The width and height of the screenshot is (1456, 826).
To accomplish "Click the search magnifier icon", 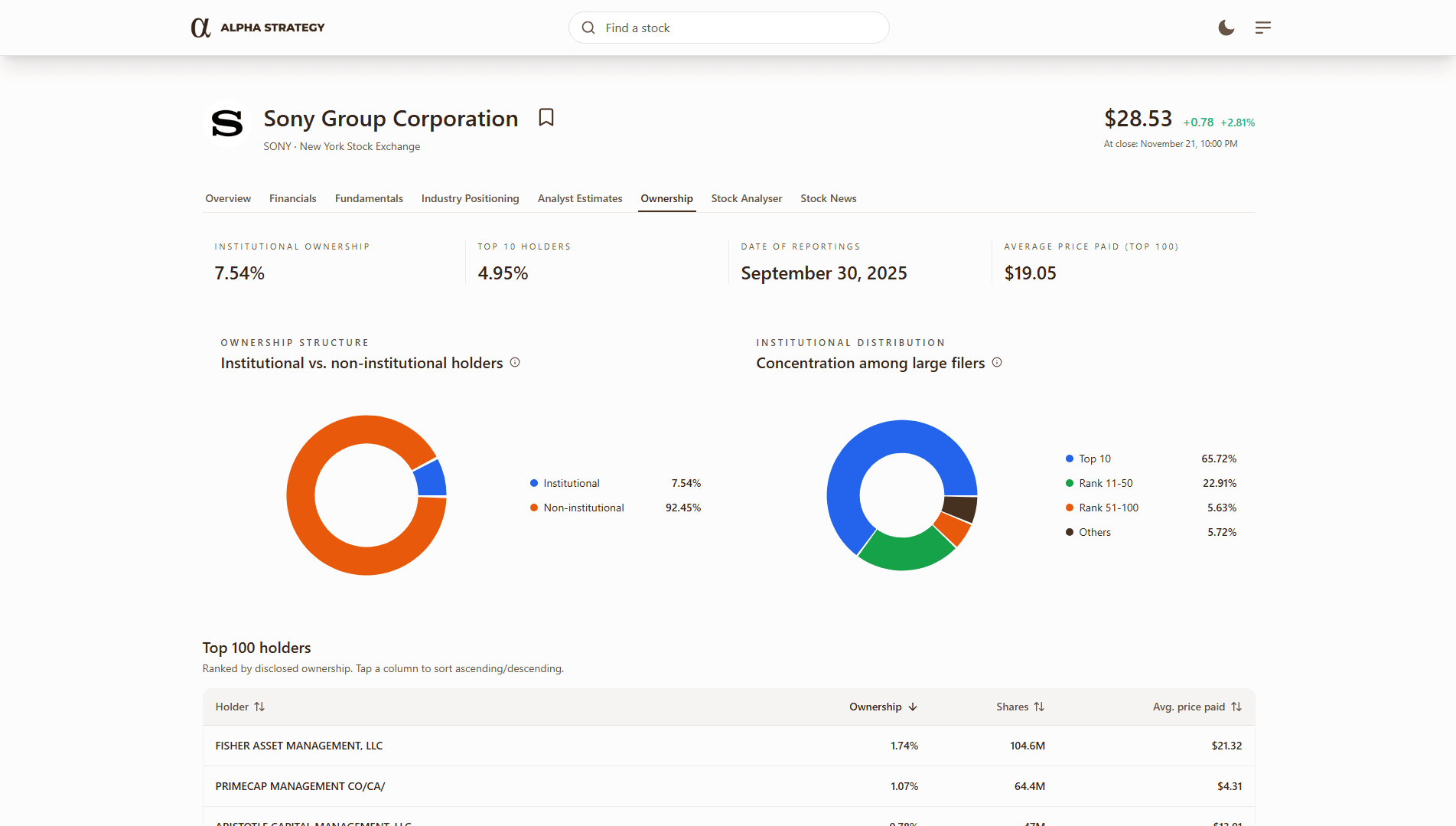I will [588, 28].
